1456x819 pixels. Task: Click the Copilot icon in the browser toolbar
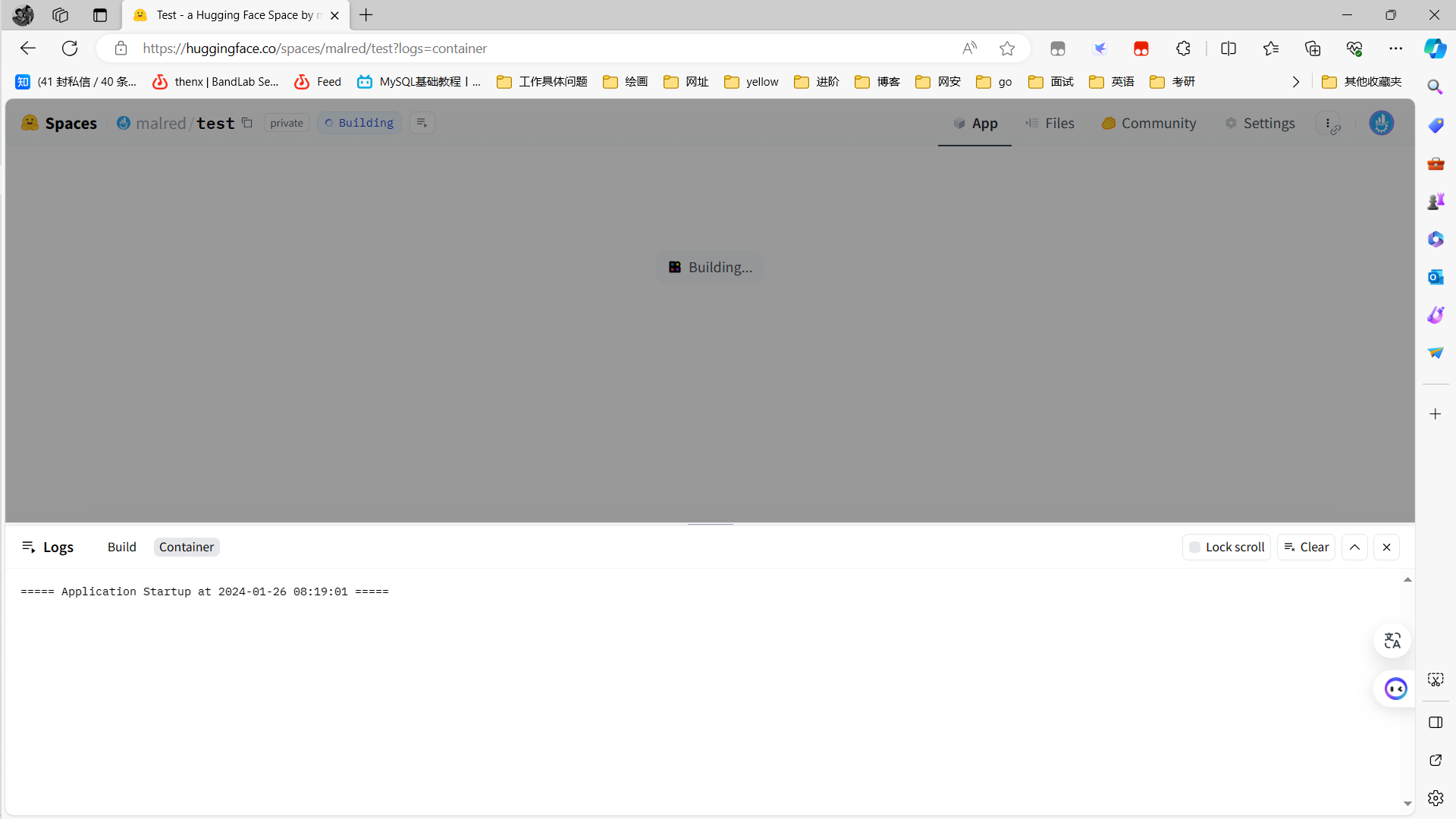pyautogui.click(x=1435, y=49)
